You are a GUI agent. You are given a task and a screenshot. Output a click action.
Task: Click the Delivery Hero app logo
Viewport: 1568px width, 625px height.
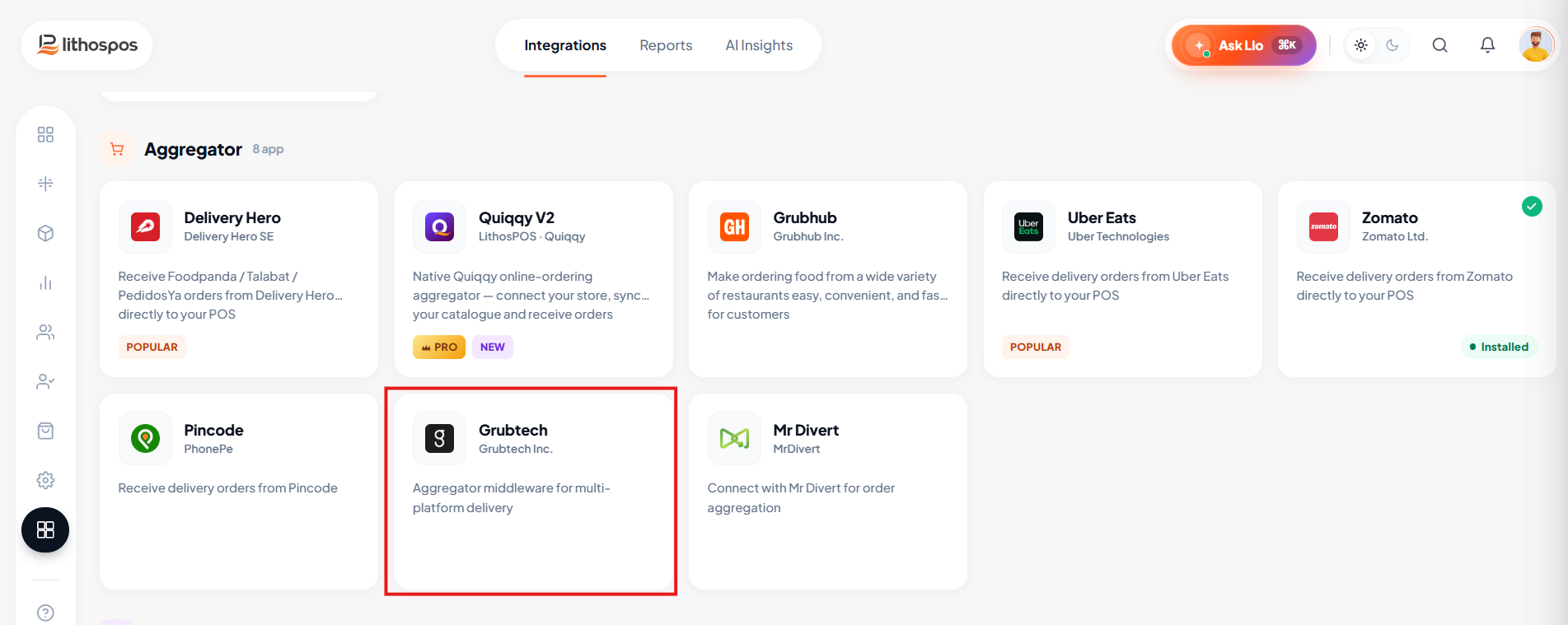click(x=145, y=226)
